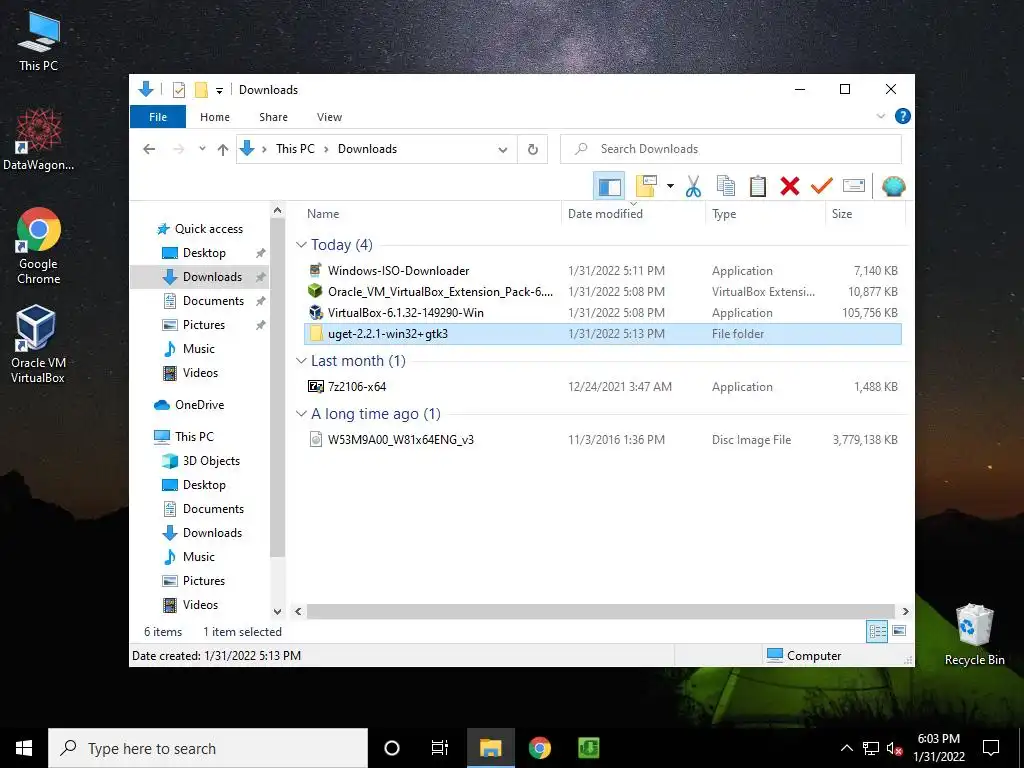This screenshot has height=768, width=1024.
Task: Open Quick access in navigation pane
Action: click(208, 229)
